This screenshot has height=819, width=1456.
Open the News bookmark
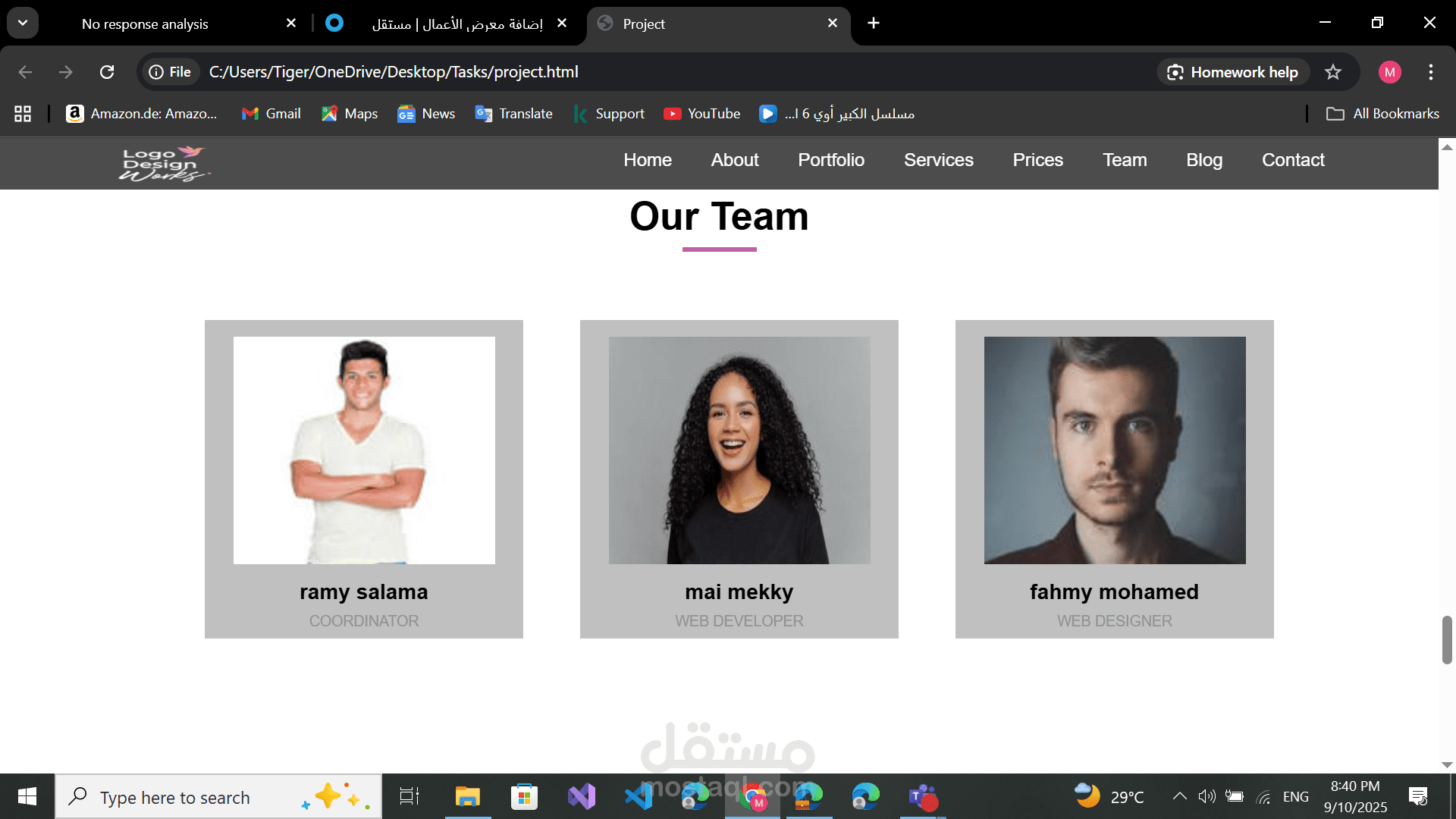[426, 114]
